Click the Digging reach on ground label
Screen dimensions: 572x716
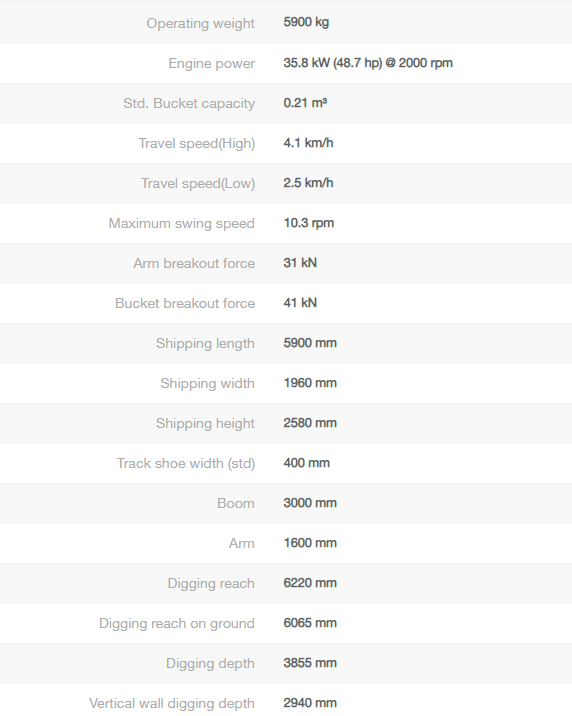[177, 624]
